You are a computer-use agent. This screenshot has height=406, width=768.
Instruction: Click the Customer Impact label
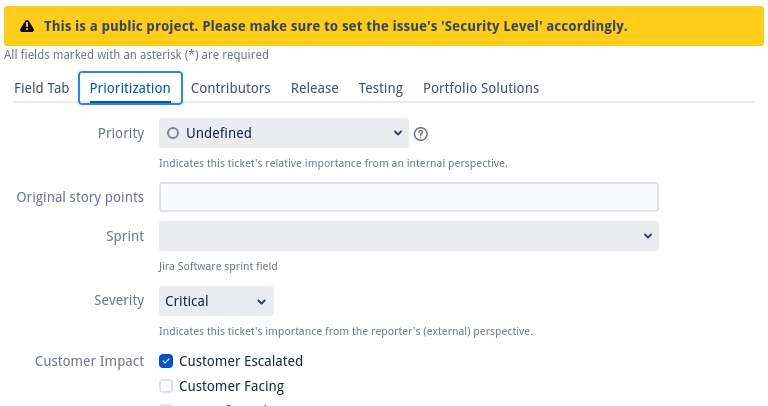89,361
